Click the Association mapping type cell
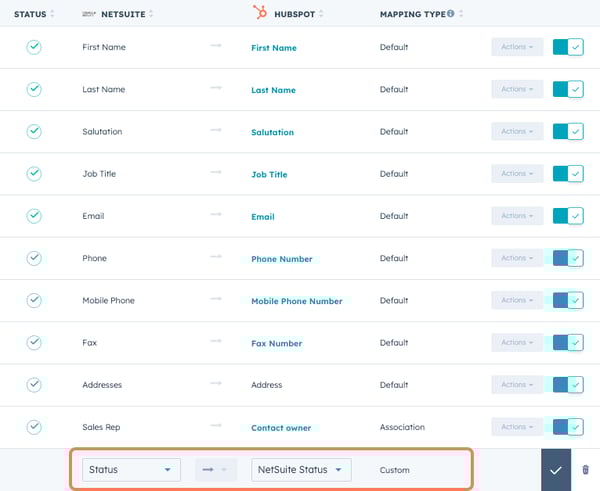 point(402,427)
